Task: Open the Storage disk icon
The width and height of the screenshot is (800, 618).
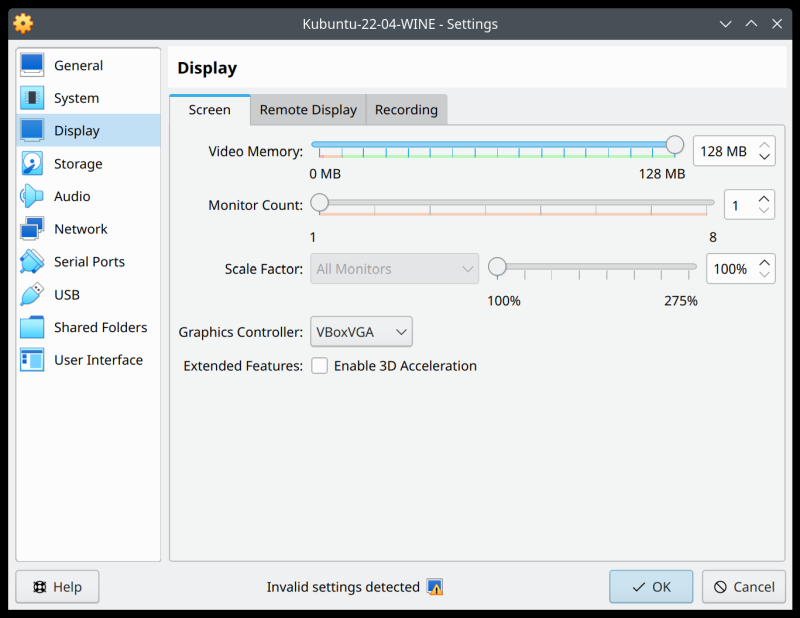Action: 32,163
